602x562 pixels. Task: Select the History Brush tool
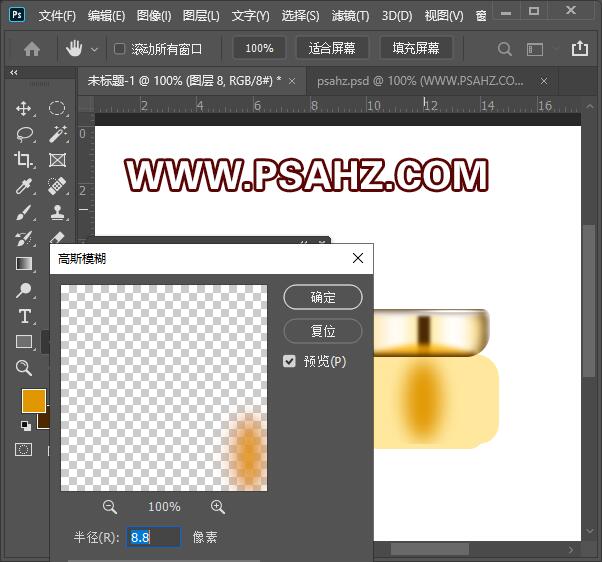pos(23,238)
